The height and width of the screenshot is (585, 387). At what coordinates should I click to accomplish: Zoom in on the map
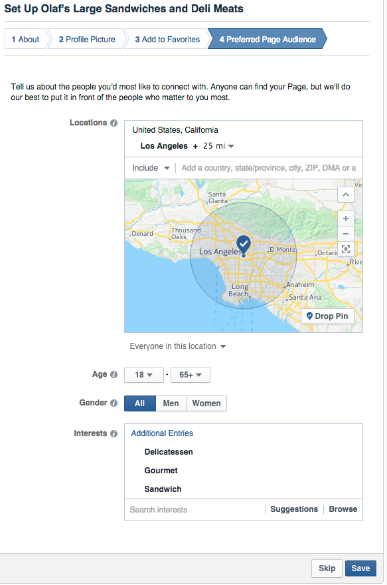point(346,219)
